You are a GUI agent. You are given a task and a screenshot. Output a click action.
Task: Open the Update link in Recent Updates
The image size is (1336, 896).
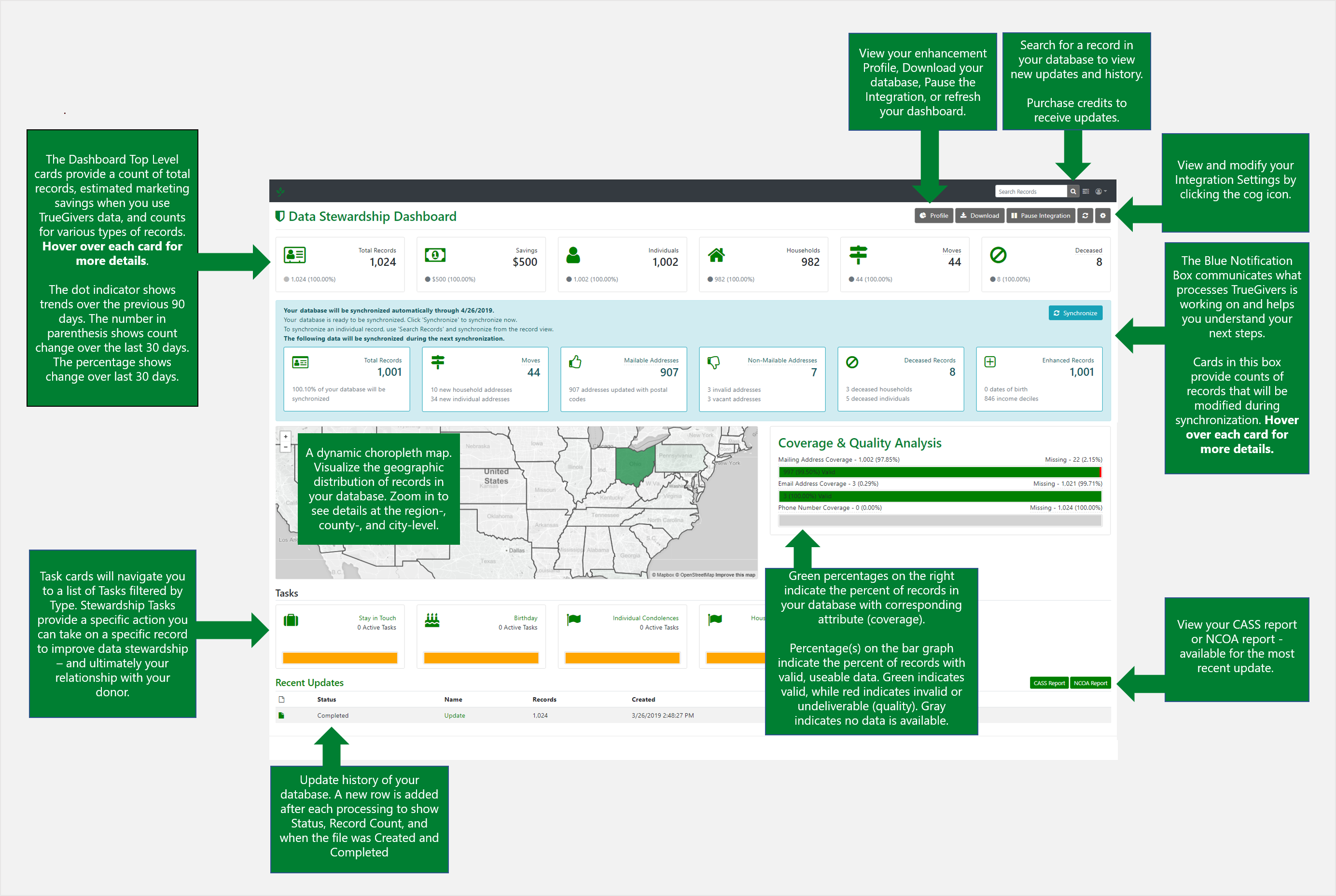pos(455,716)
